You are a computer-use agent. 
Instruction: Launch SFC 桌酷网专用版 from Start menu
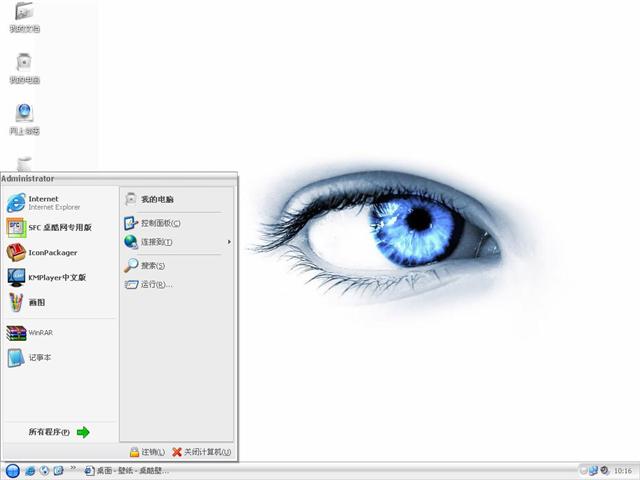click(x=61, y=227)
